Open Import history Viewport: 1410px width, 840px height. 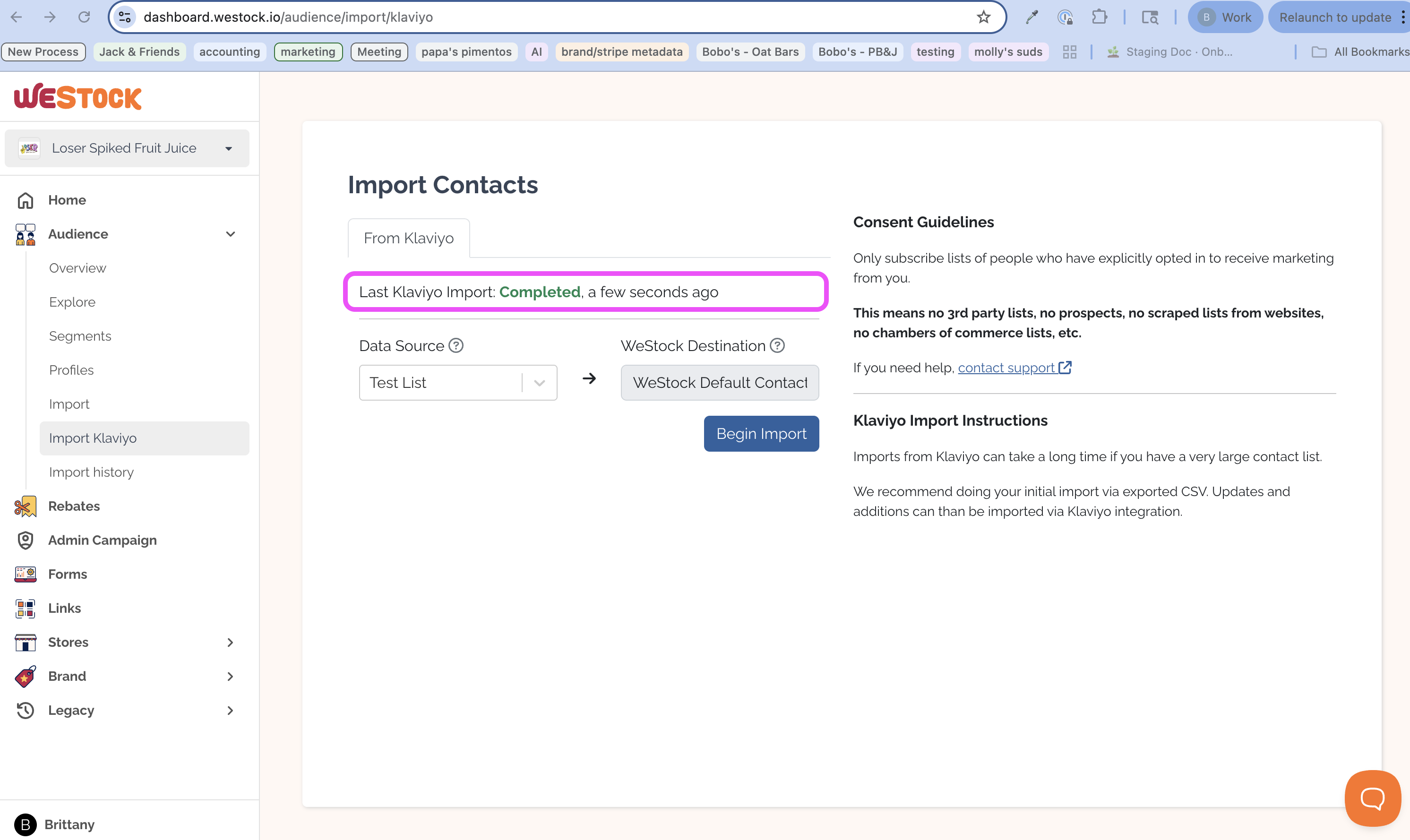(91, 472)
